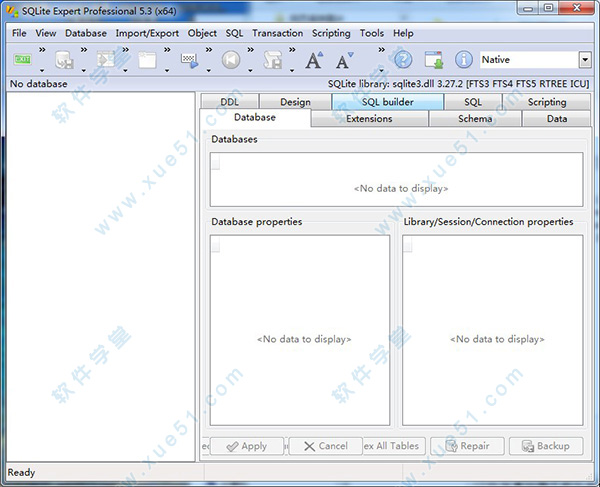Open the File menu
This screenshot has width=600, height=487.
point(19,33)
